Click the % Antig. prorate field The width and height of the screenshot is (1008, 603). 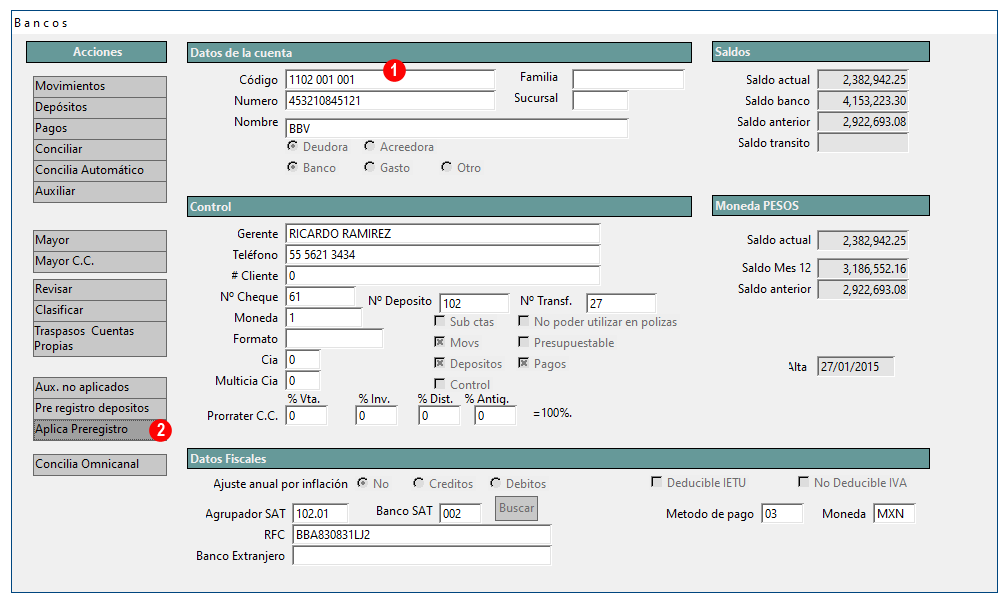[x=495, y=416]
